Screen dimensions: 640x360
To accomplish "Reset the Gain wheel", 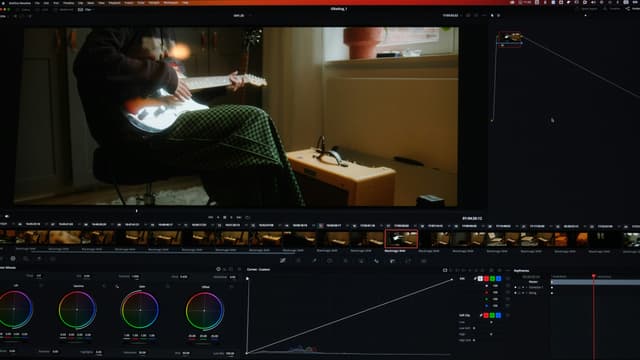I will tap(168, 287).
